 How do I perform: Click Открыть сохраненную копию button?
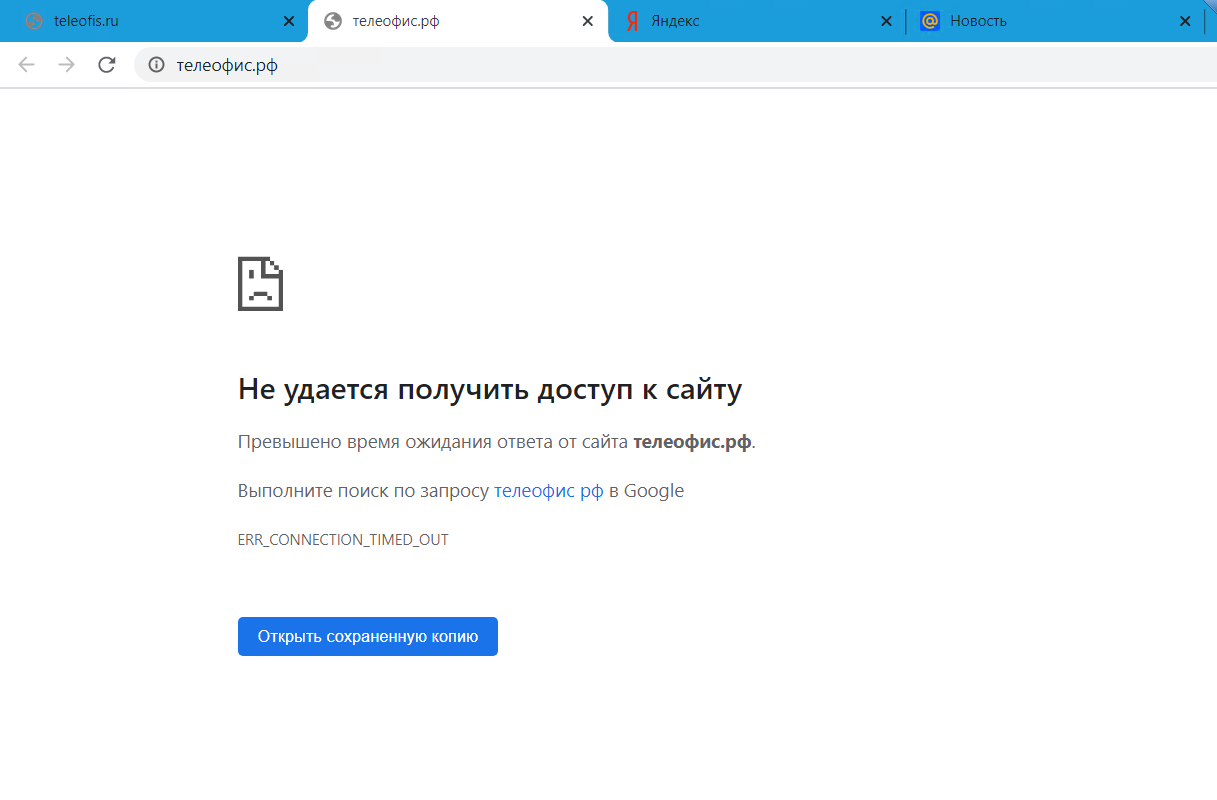[368, 636]
